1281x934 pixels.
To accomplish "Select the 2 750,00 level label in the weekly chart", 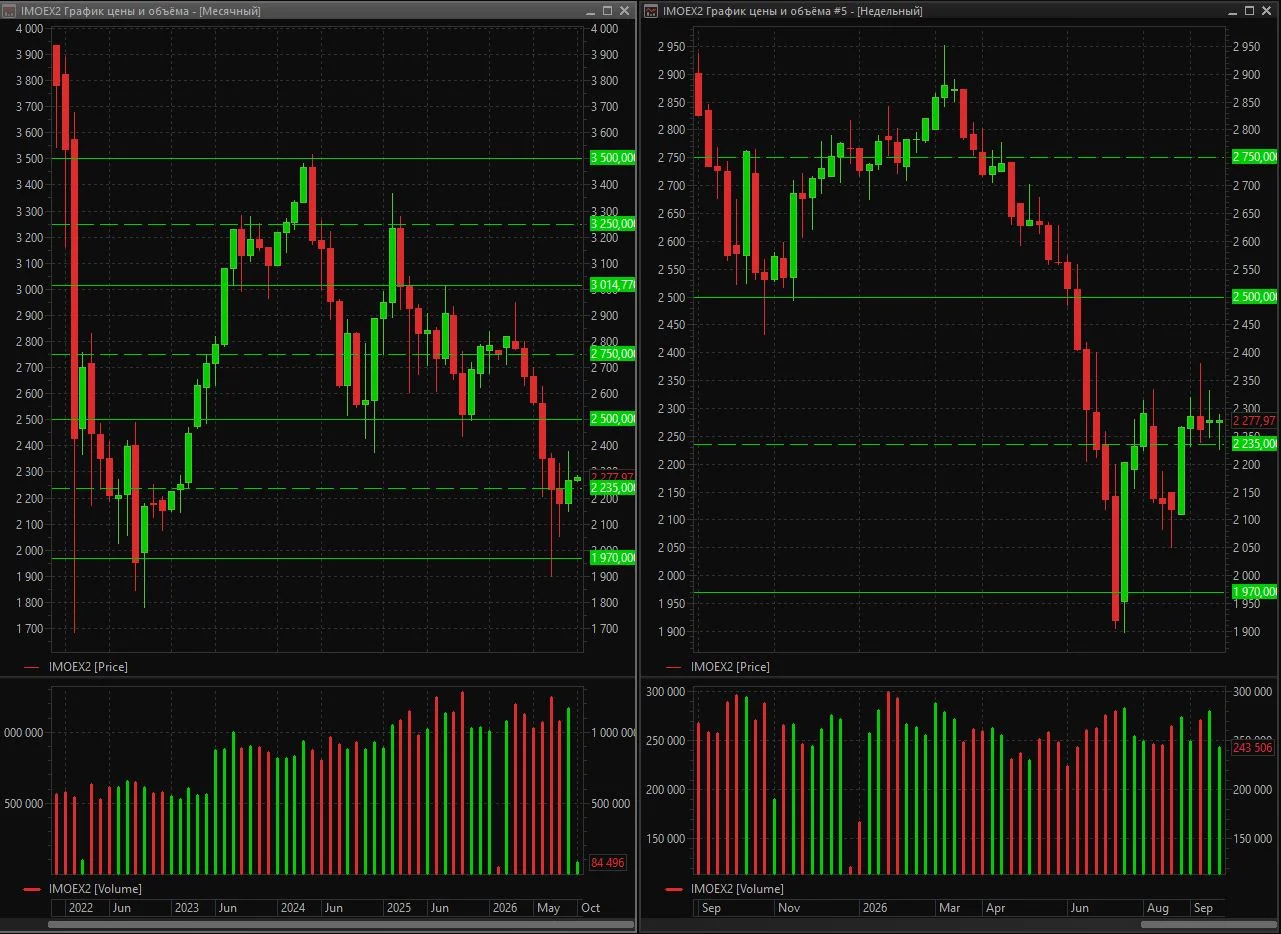I will tap(1254, 157).
